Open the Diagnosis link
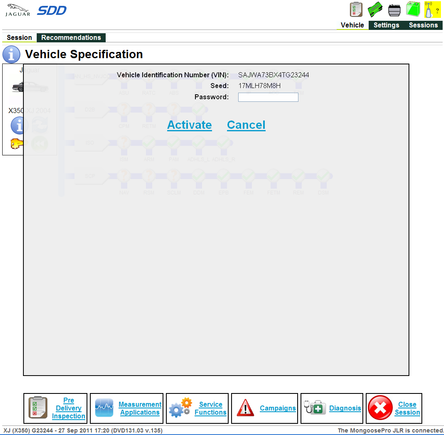Image resolution: width=444 pixels, height=435 pixels. (x=345, y=408)
